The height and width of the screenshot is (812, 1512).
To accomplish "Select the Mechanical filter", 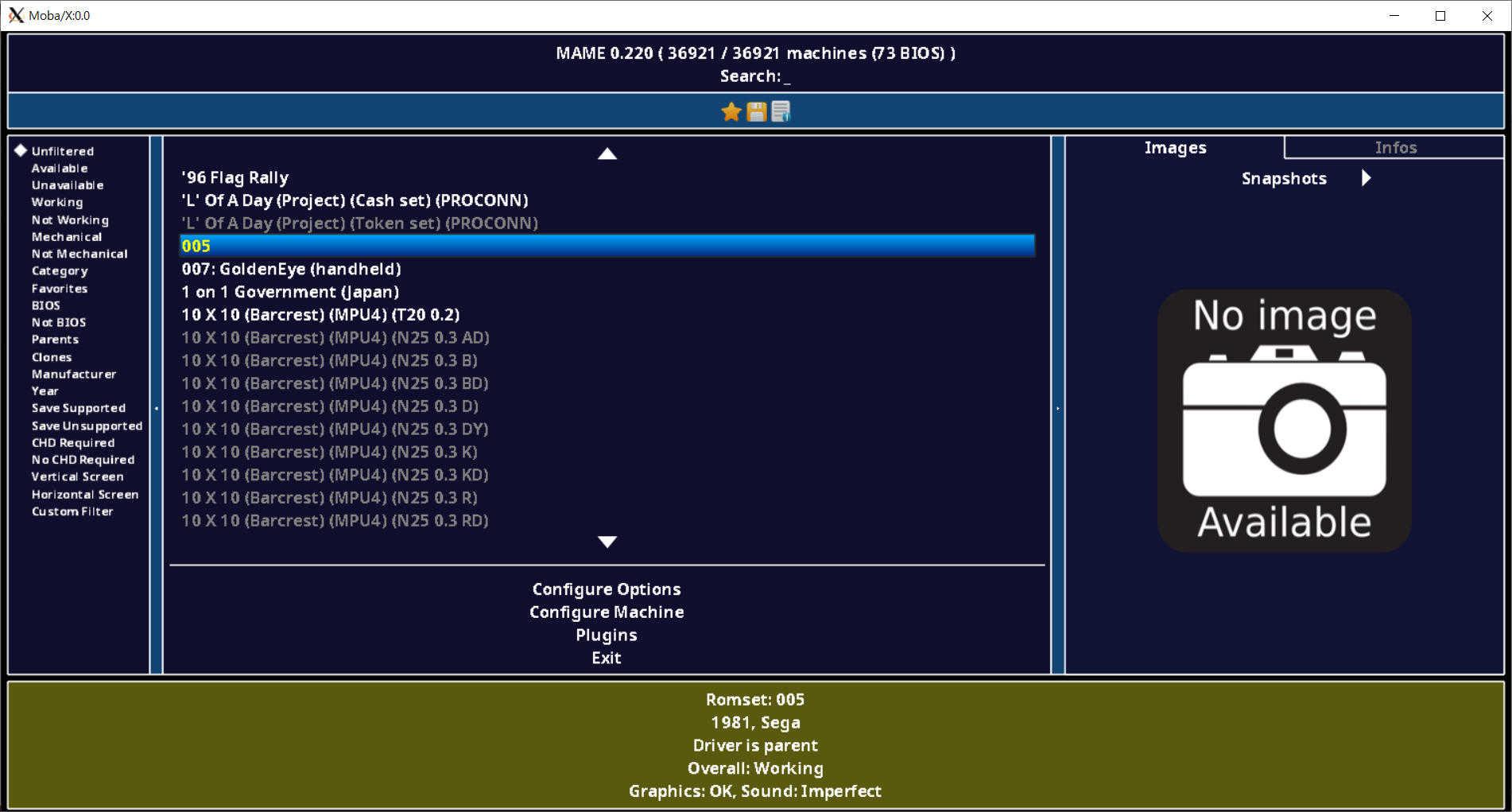I will click(x=67, y=237).
